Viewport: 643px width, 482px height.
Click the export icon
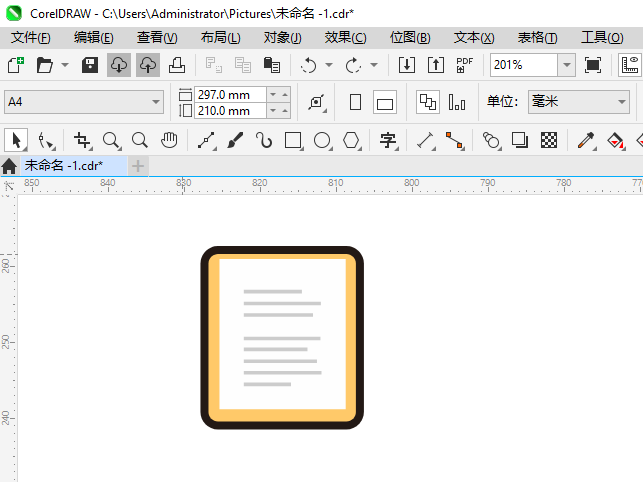click(x=436, y=65)
